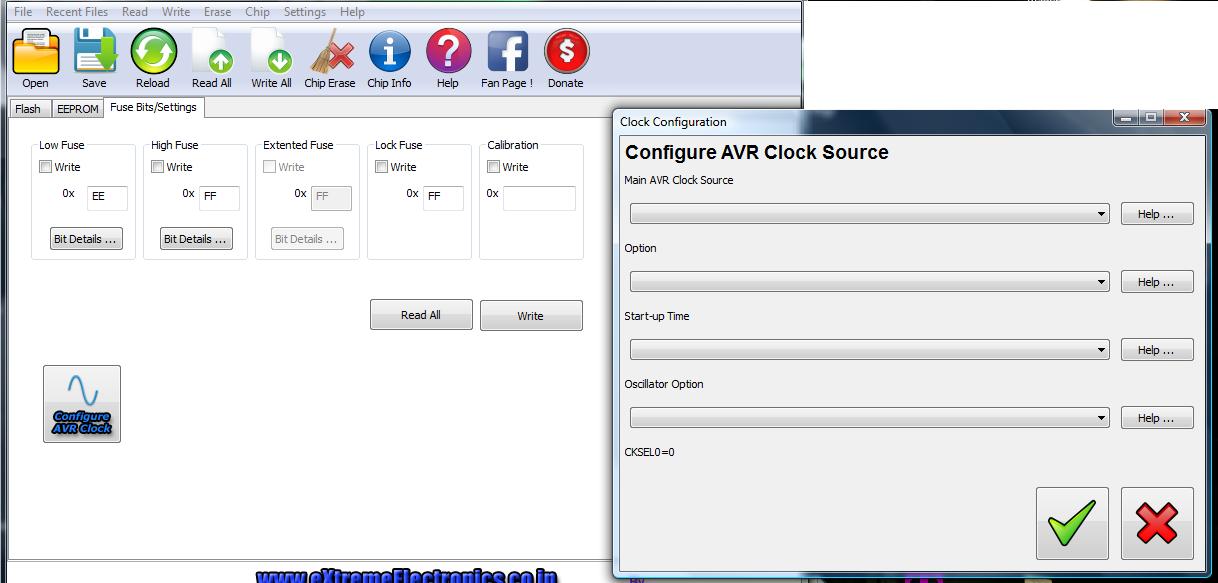The image size is (1218, 583).
Task: Open the Configure AVR Clock tool
Action: tap(82, 404)
